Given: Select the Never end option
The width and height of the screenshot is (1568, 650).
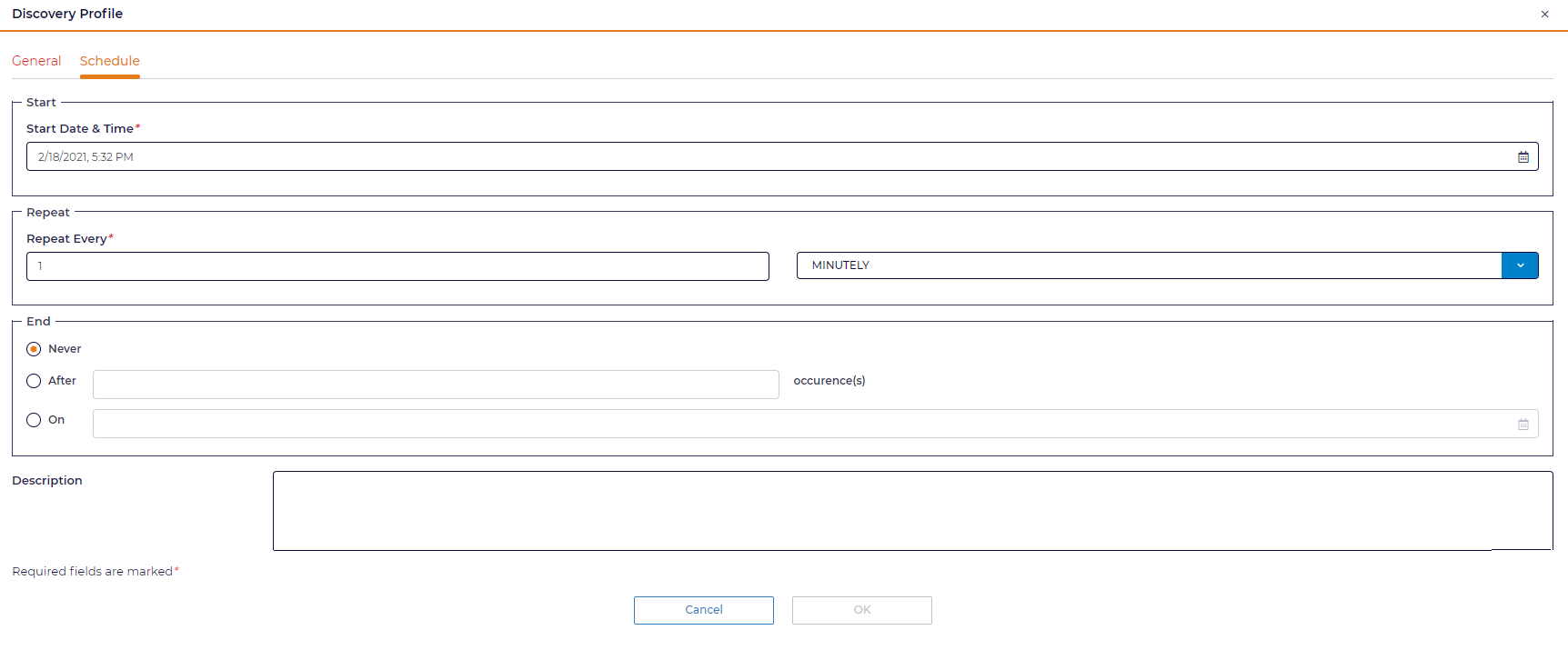Looking at the screenshot, I should [34, 349].
